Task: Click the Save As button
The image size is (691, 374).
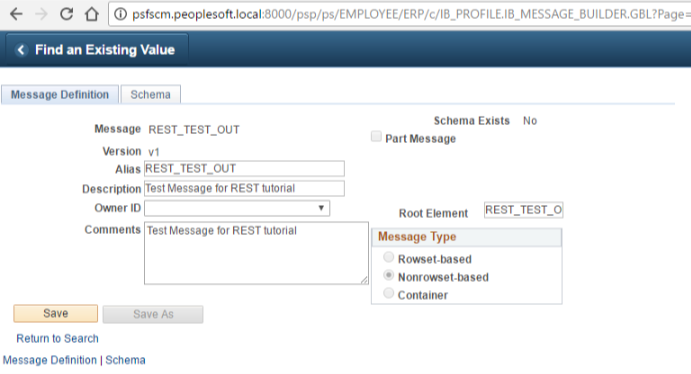Action: [x=153, y=314]
